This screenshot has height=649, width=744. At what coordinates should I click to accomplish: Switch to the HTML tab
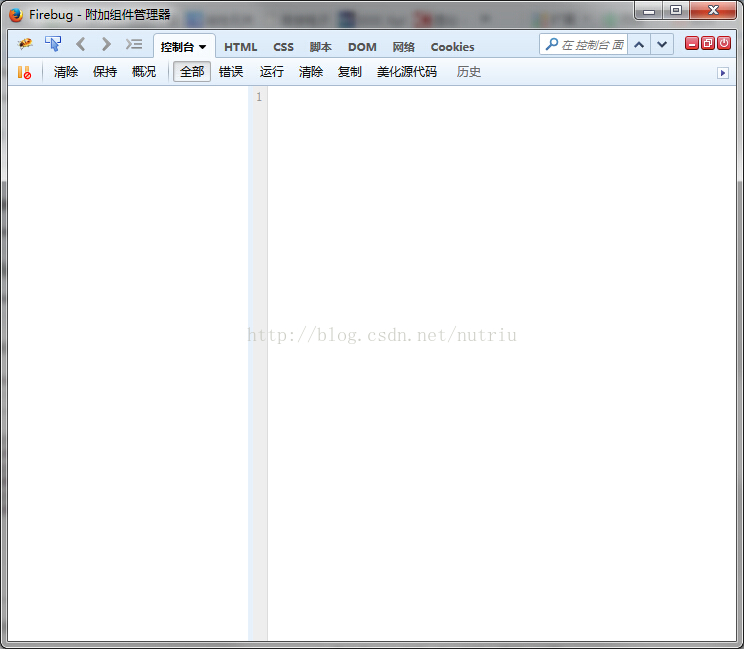pos(241,47)
